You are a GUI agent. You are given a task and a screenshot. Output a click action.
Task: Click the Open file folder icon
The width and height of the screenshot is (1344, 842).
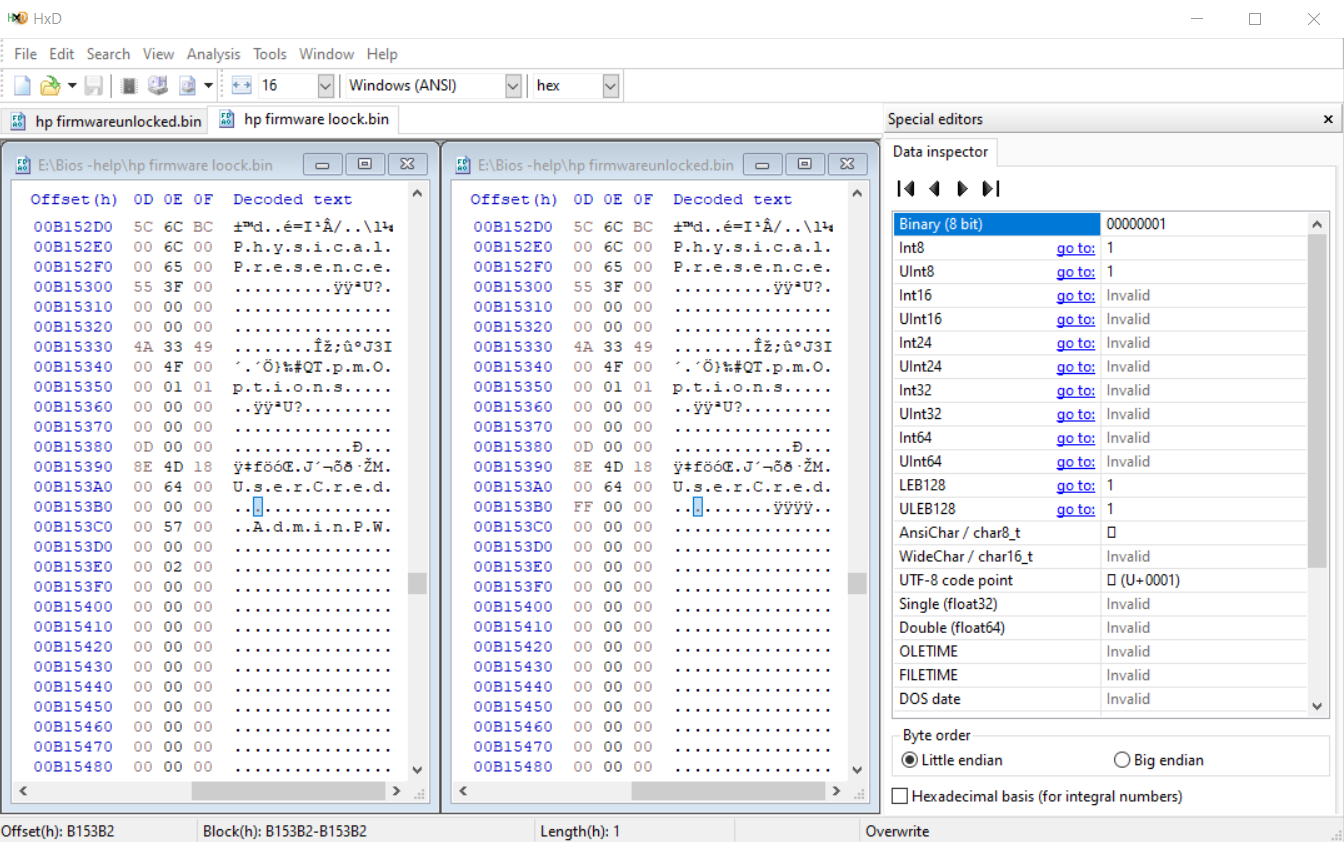[x=50, y=86]
